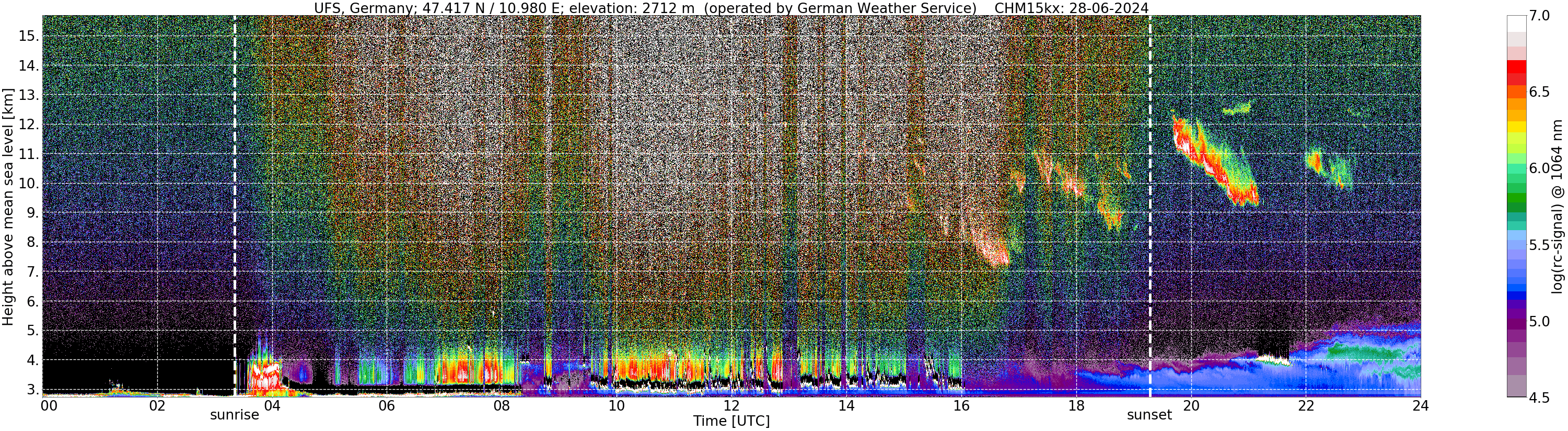Click the 10. height tick label

(x=29, y=184)
